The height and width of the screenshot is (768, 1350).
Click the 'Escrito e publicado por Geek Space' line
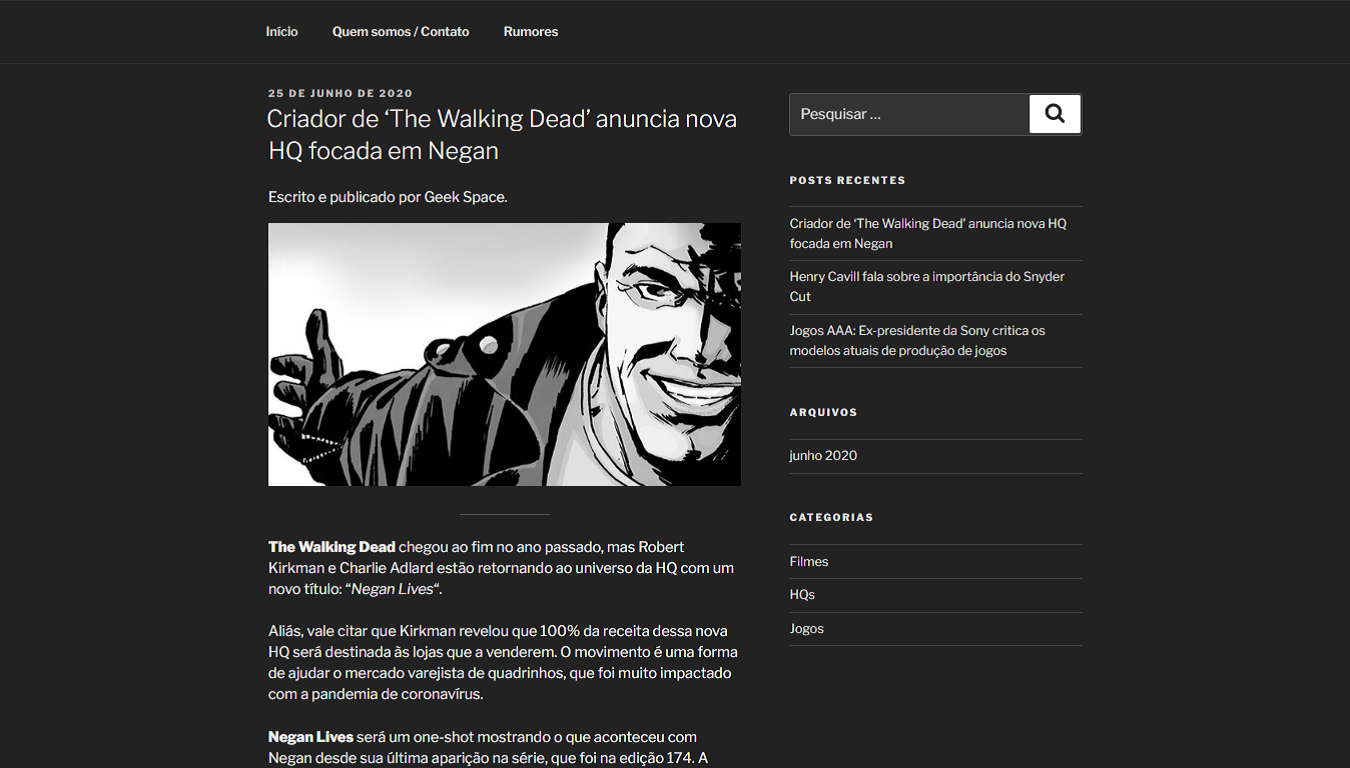coord(388,198)
